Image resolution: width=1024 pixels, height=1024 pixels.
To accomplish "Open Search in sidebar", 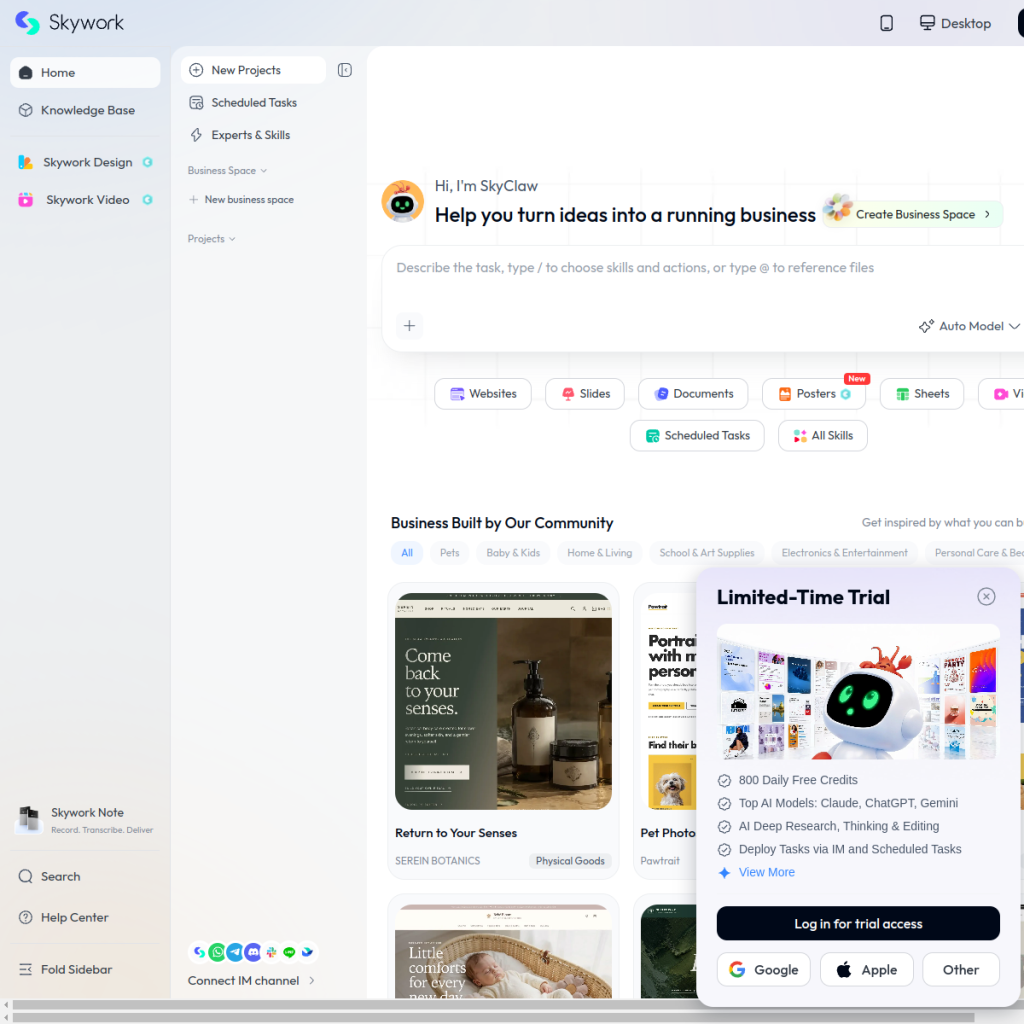I will (85, 876).
